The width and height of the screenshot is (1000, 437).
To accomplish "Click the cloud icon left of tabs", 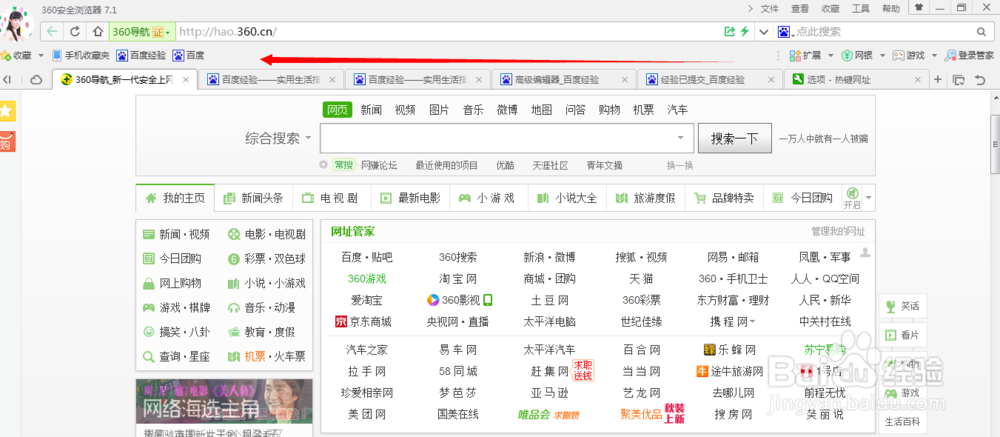I will tap(36, 80).
